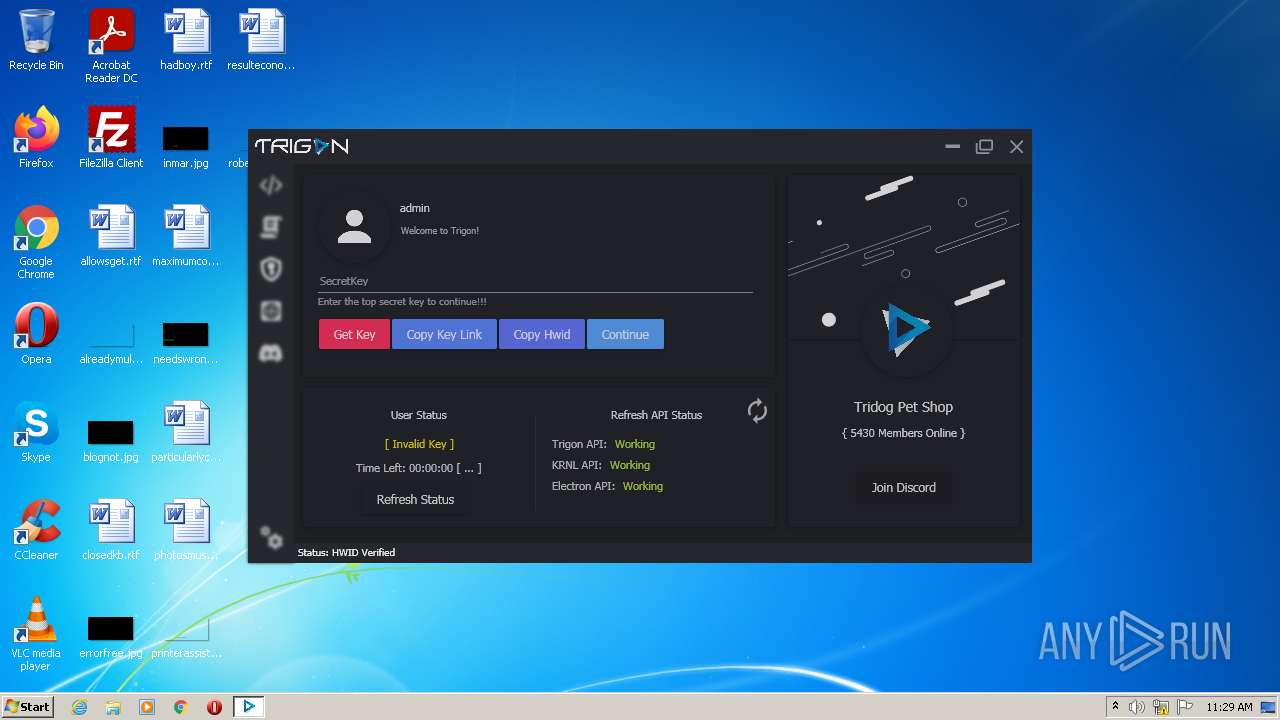
Task: Select the alreadymul desktop file
Action: tap(111, 342)
